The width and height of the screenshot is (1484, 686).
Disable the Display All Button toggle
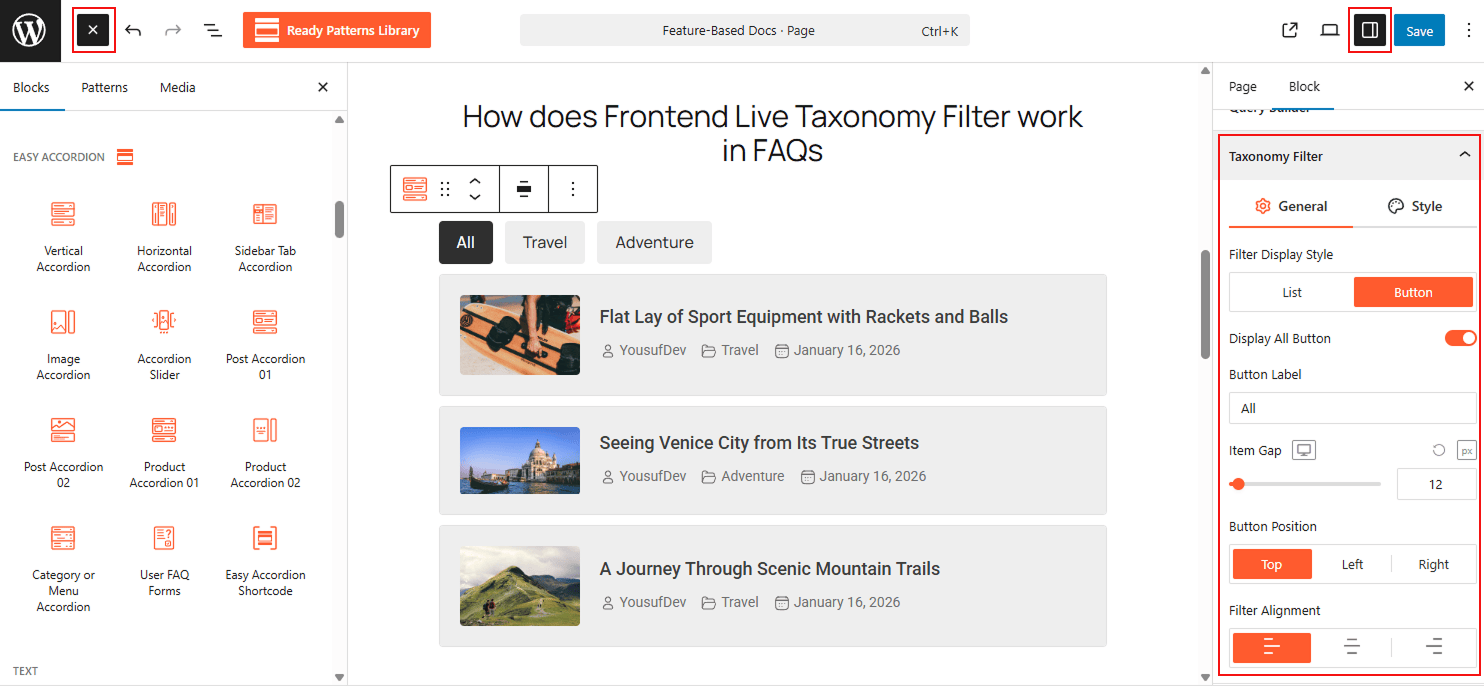pos(1460,338)
